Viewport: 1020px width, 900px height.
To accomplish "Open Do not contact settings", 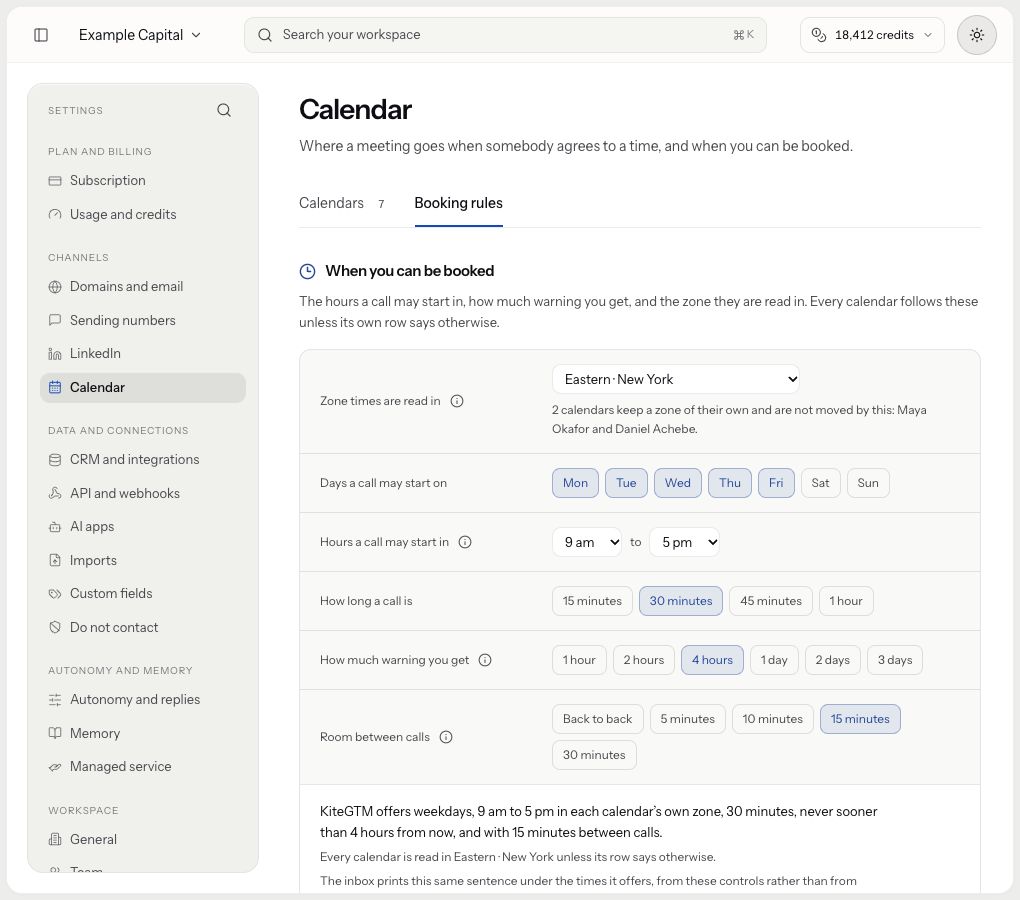I will pos(143,628).
